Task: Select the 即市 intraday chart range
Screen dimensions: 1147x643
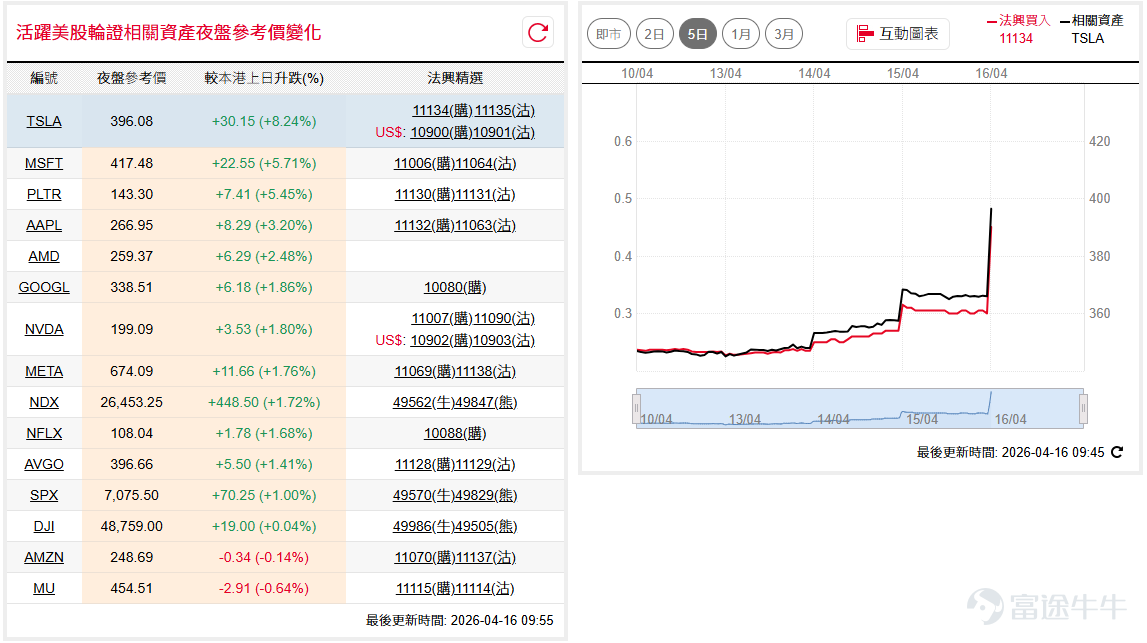Action: [609, 34]
